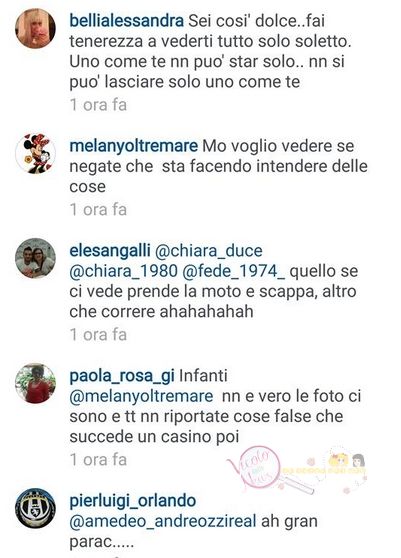Viewport: 401px width, 558px height.
Task: Select the elesangalli username
Action: (x=110, y=251)
